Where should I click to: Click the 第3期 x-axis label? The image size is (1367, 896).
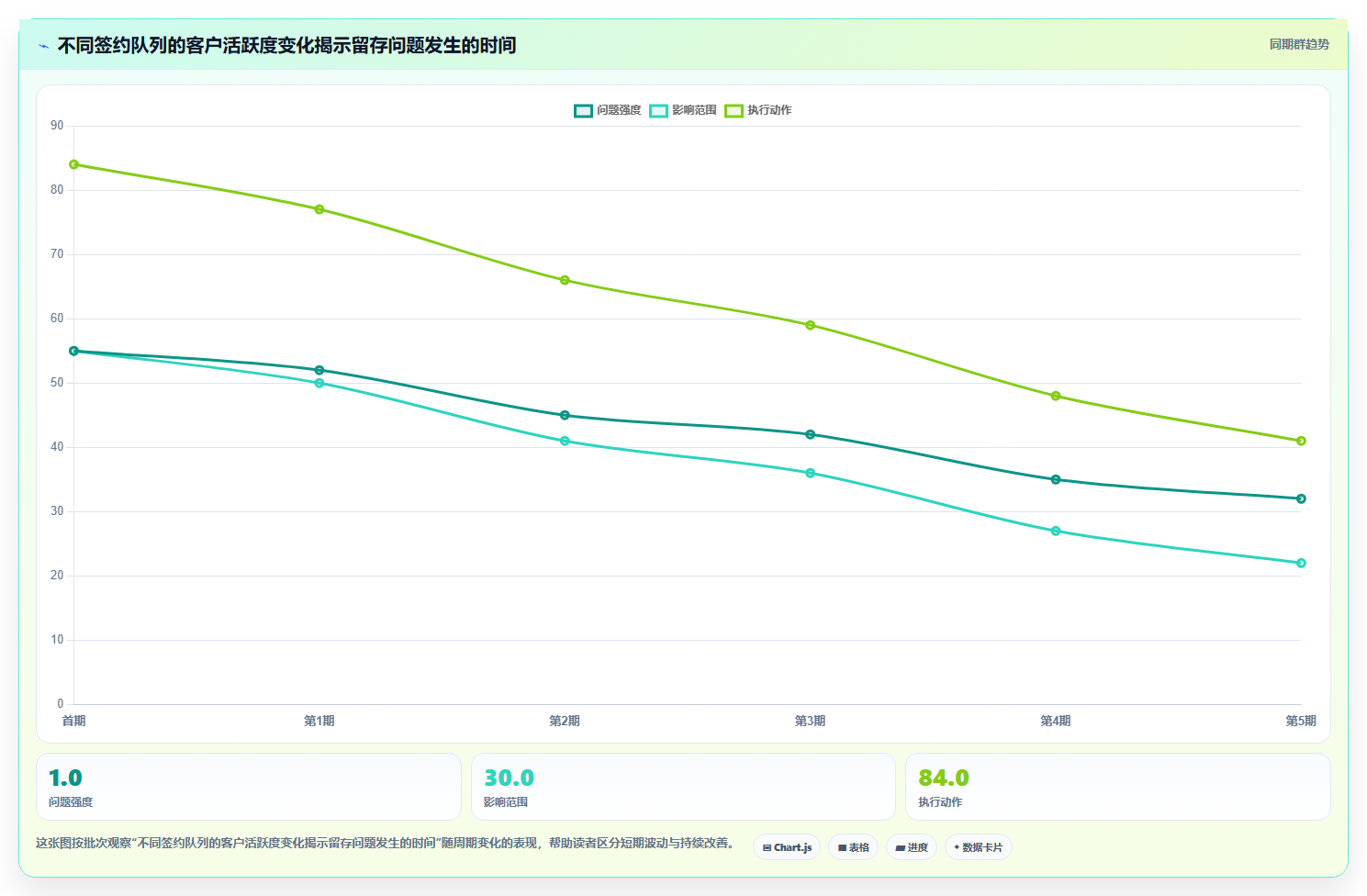(x=810, y=721)
